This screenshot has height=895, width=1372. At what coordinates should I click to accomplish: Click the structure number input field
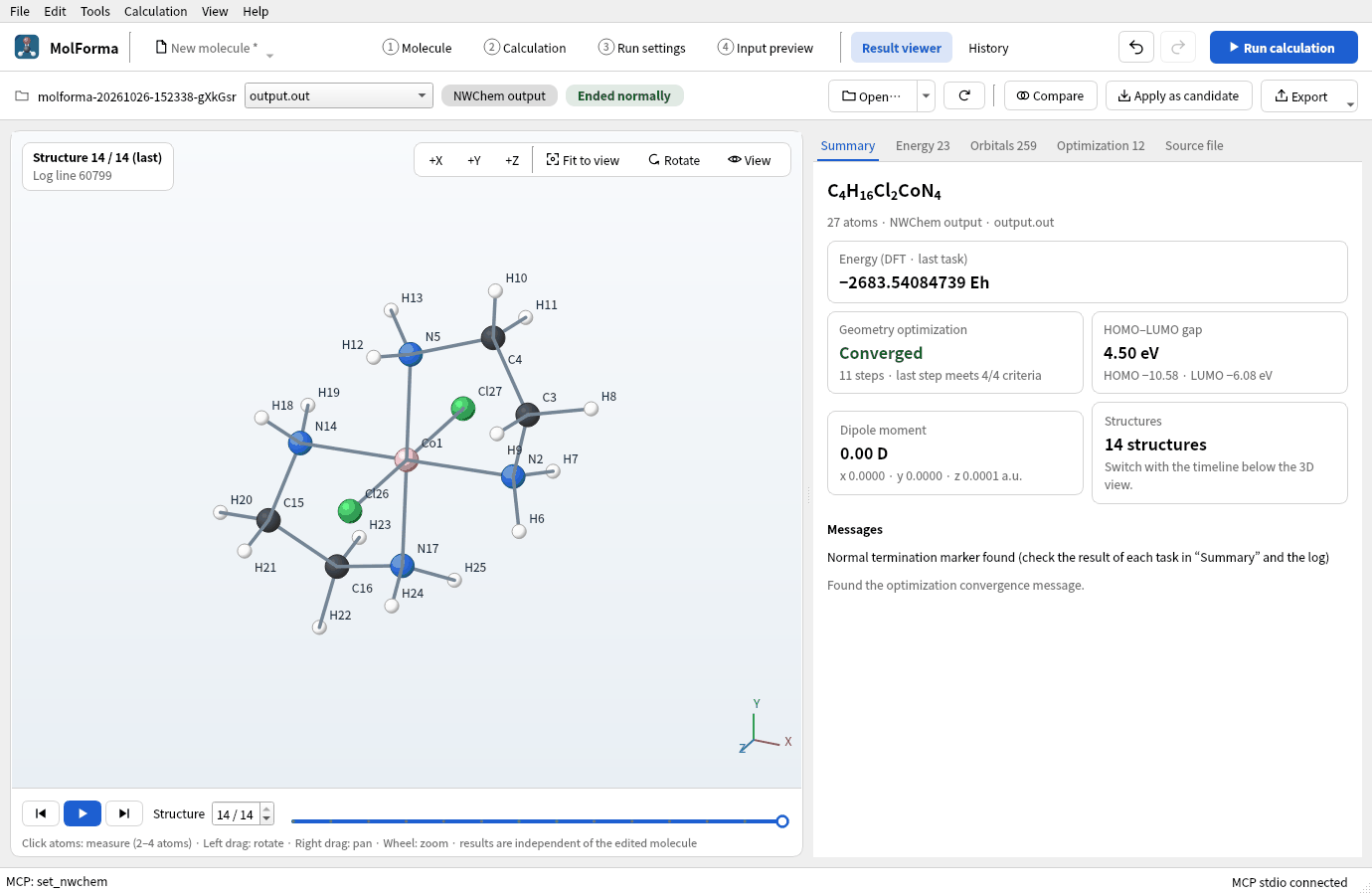point(237,814)
